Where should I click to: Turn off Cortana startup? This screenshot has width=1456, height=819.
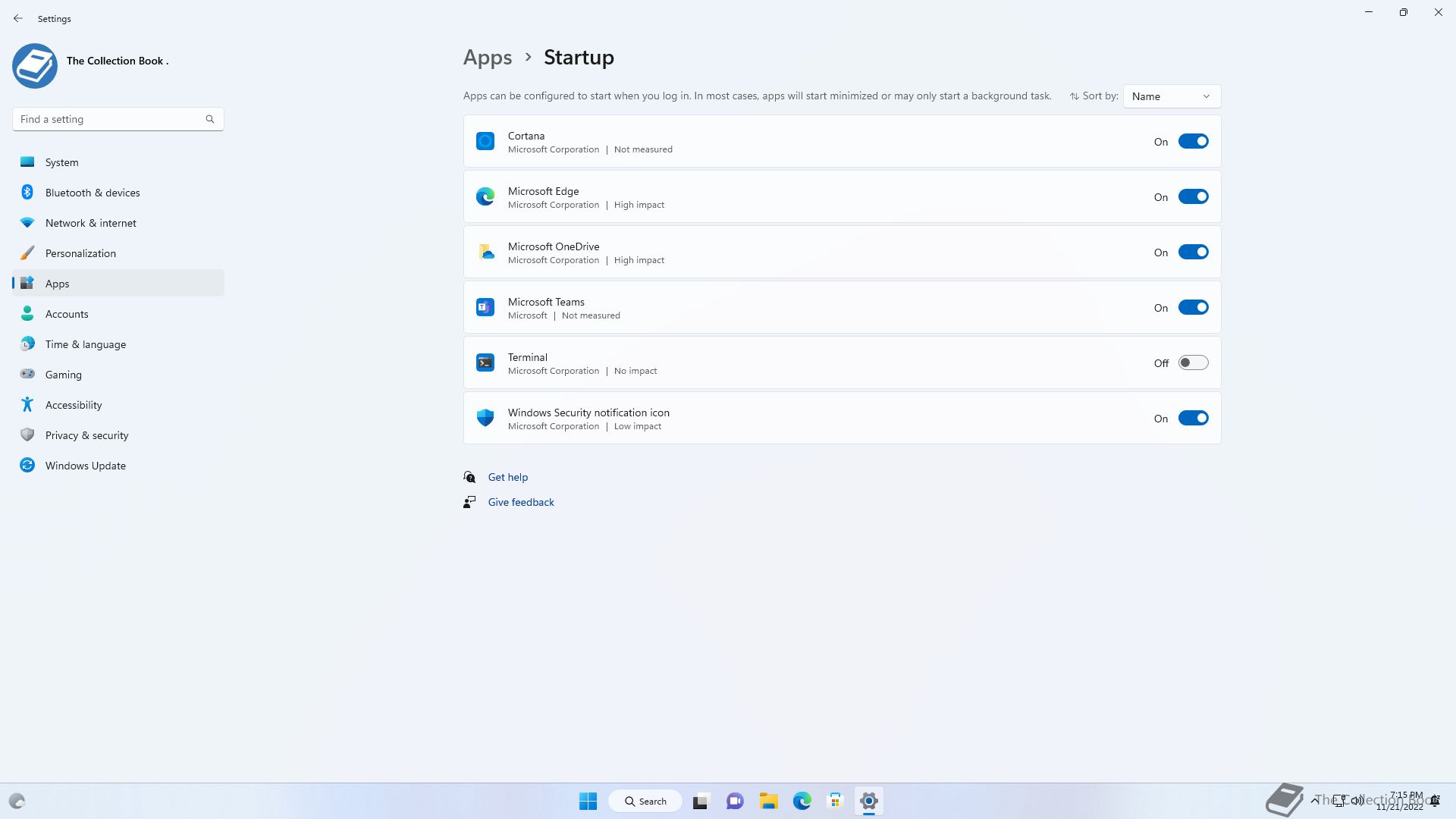pyautogui.click(x=1193, y=141)
